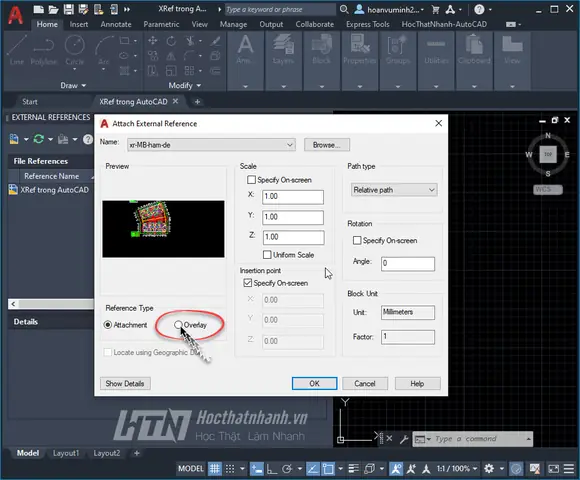Click the ViewCube TOP face
The height and width of the screenshot is (480, 580).
pyautogui.click(x=548, y=154)
